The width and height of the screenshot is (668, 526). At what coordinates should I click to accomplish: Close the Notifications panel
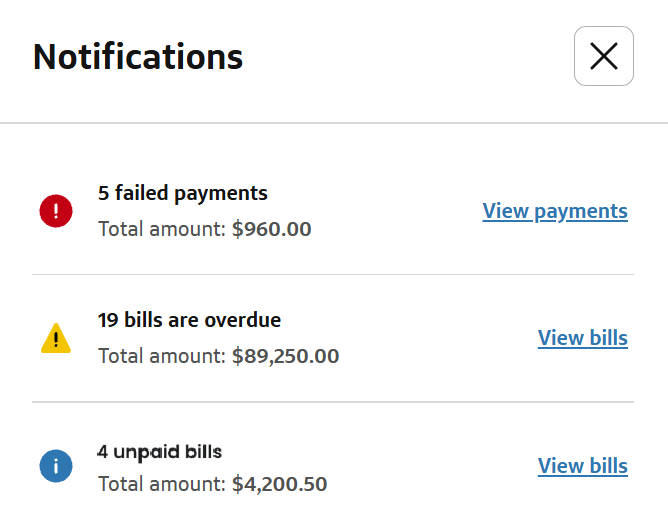[x=603, y=56]
